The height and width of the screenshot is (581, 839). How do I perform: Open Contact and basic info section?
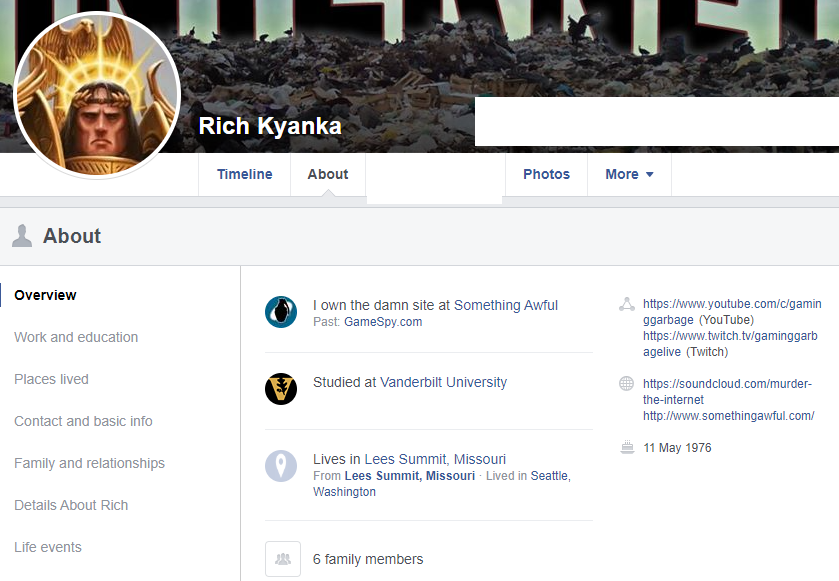pos(83,422)
